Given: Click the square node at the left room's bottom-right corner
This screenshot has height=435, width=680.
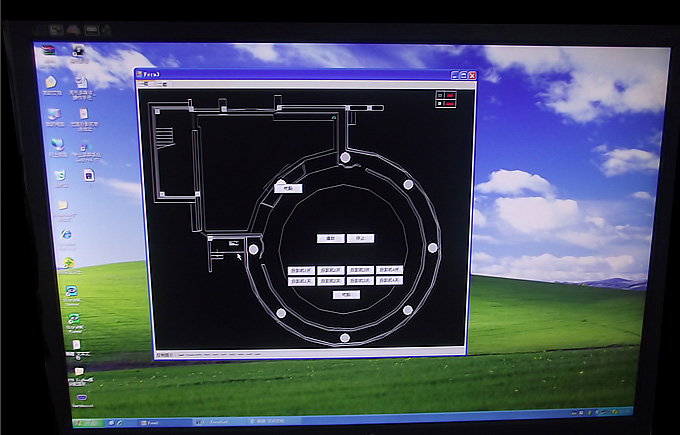Looking at the screenshot, I should (197, 194).
